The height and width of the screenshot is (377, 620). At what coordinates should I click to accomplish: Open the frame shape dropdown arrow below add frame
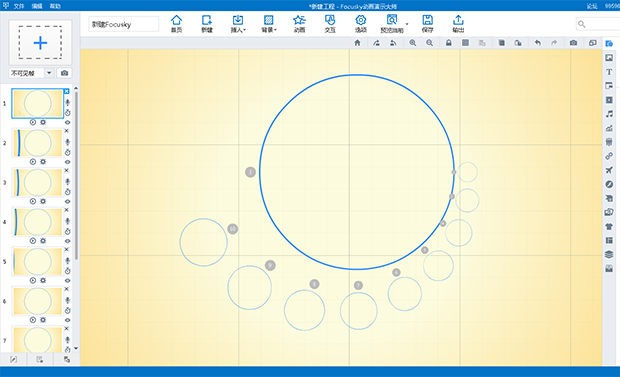(x=49, y=73)
